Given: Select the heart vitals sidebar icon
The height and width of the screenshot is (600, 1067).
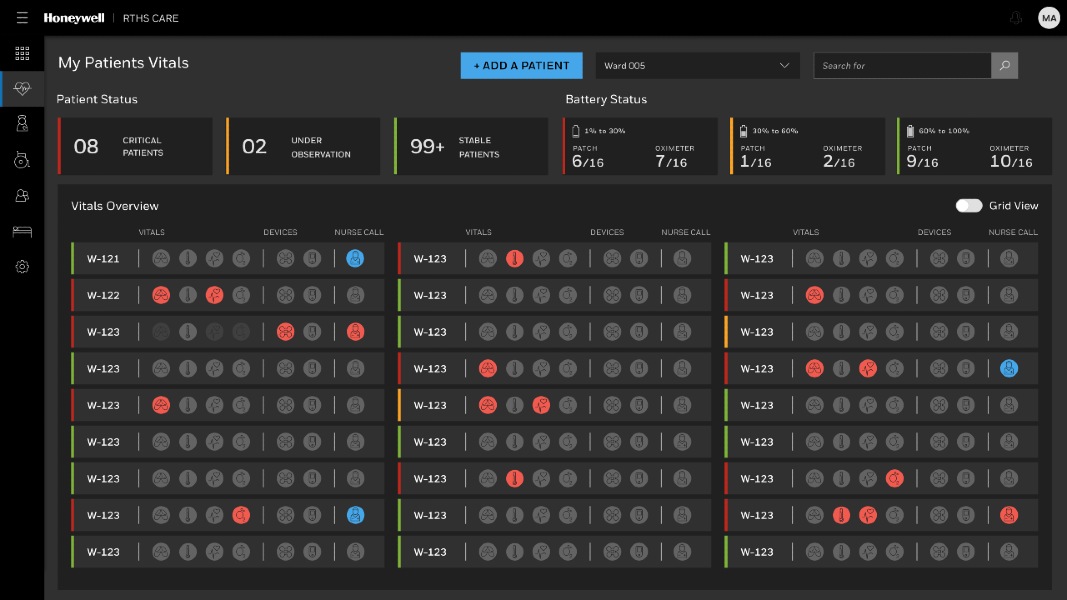Looking at the screenshot, I should click(x=22, y=89).
